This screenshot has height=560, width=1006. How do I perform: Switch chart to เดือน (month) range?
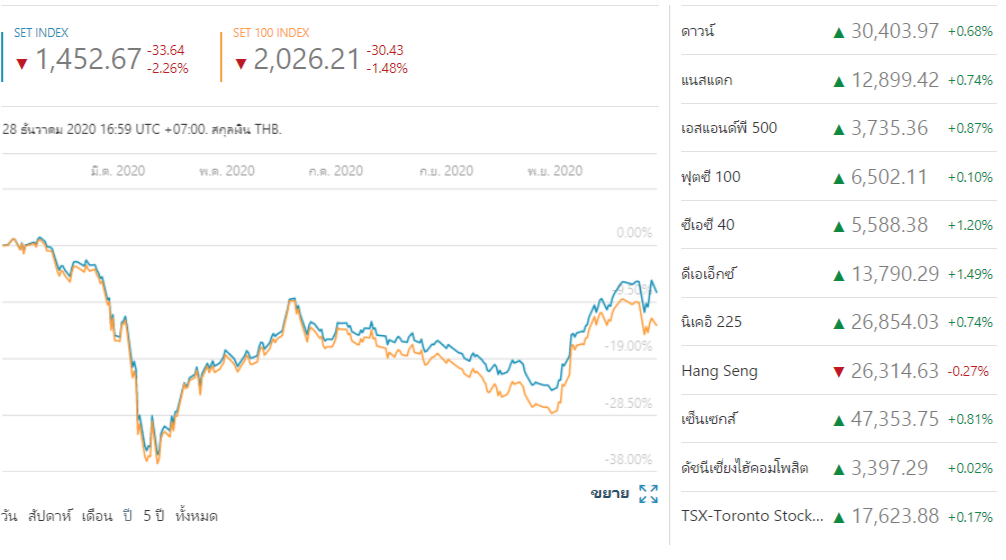click(96, 516)
